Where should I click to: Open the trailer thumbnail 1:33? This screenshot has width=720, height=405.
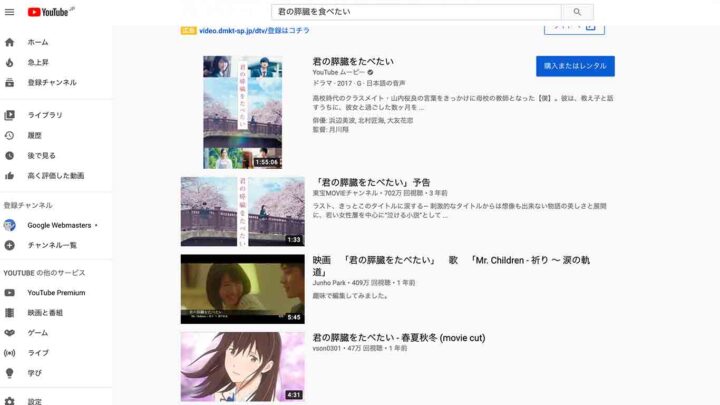click(242, 212)
